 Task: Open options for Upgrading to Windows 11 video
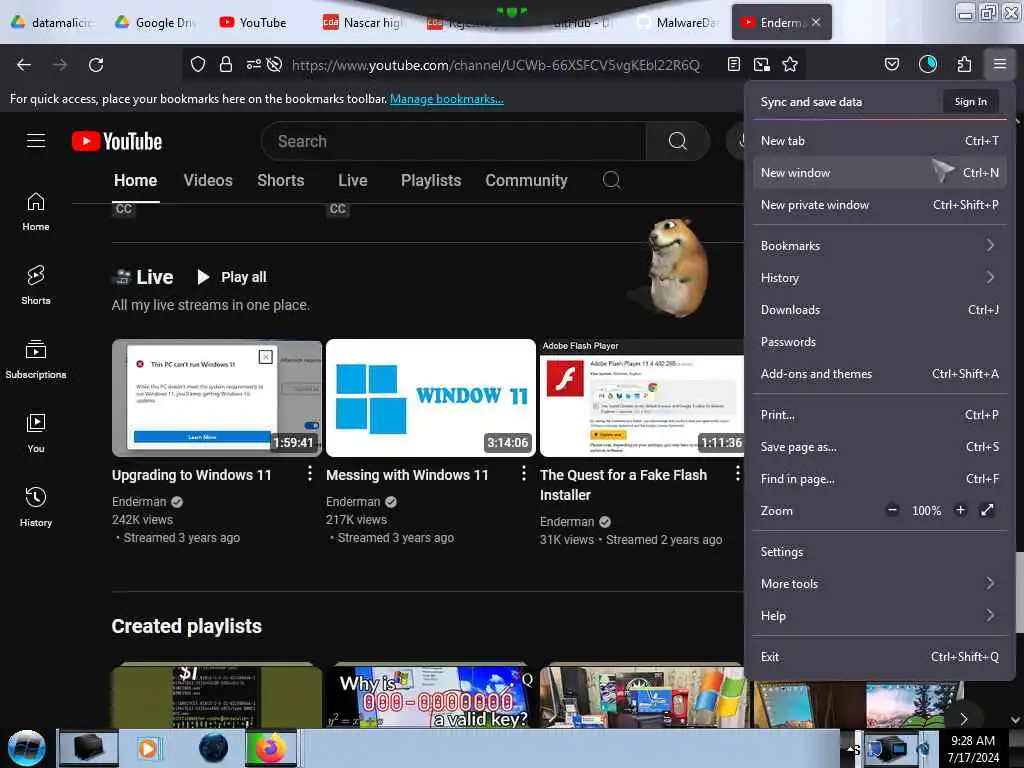[310, 473]
